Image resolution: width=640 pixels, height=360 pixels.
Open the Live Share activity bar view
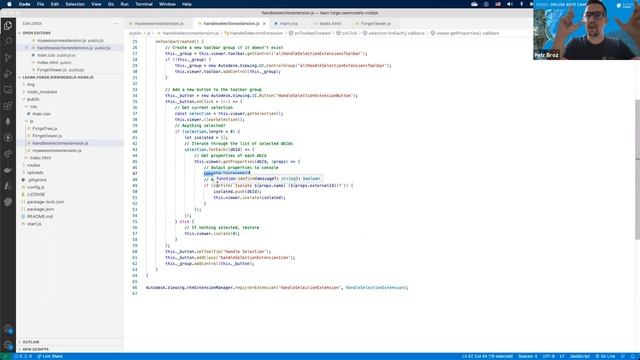coord(8,154)
